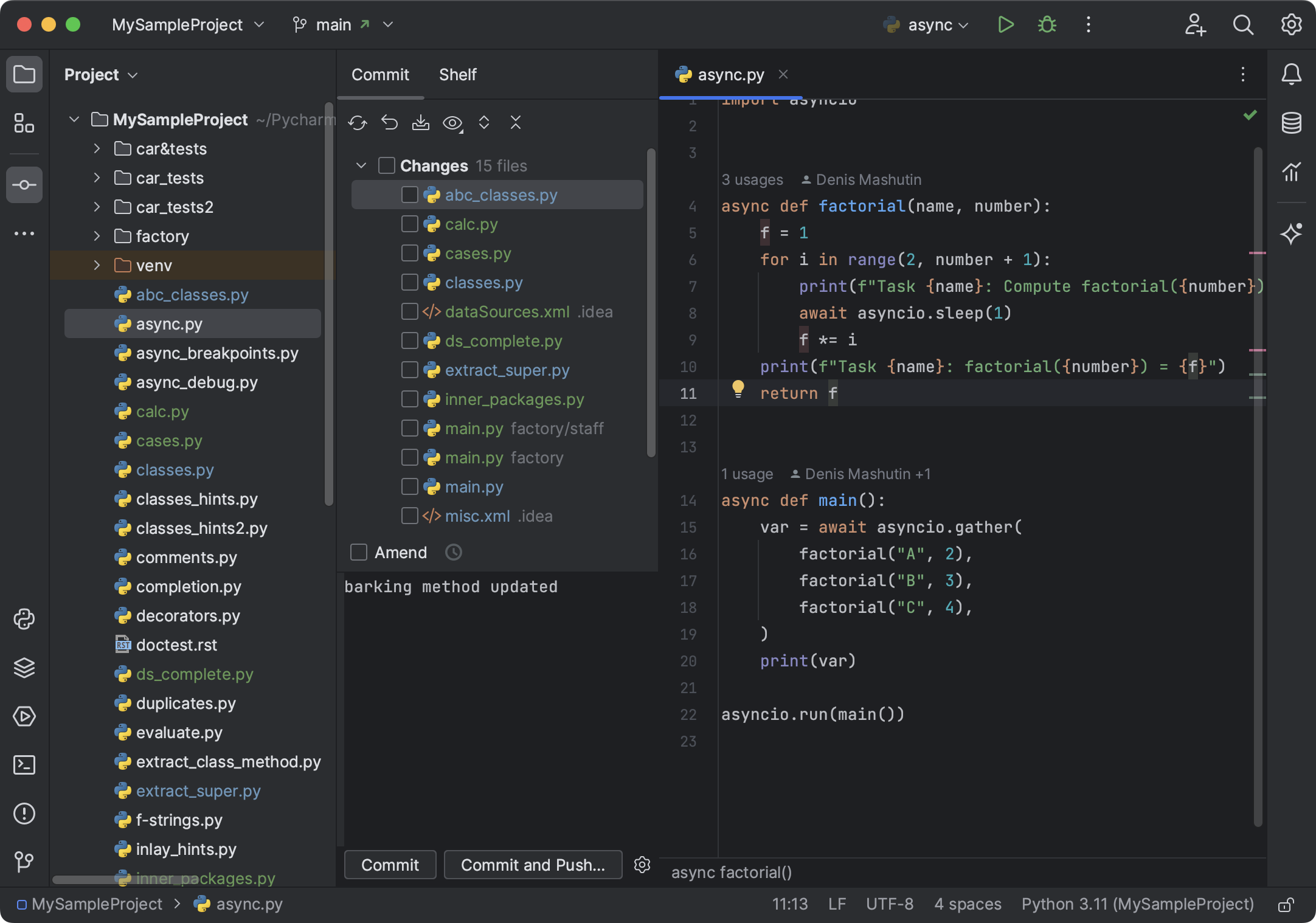Select the async.py editor tab

click(730, 74)
